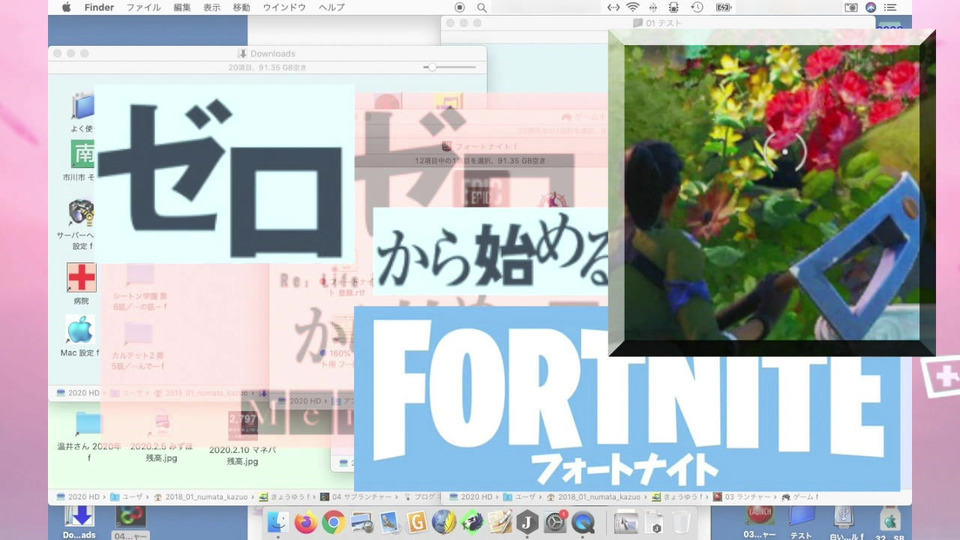Open the 市川市 green 南 icon item
960x540 pixels.
coord(81,154)
